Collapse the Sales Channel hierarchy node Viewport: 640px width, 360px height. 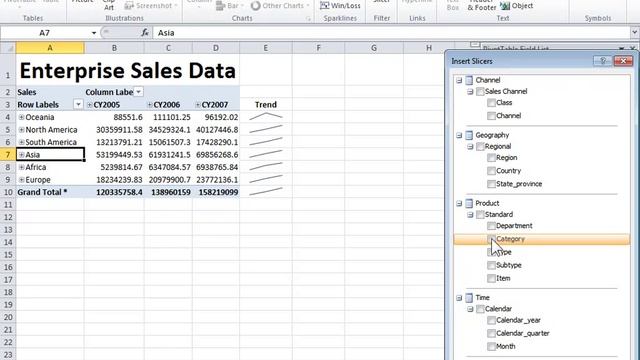pyautogui.click(x=470, y=91)
